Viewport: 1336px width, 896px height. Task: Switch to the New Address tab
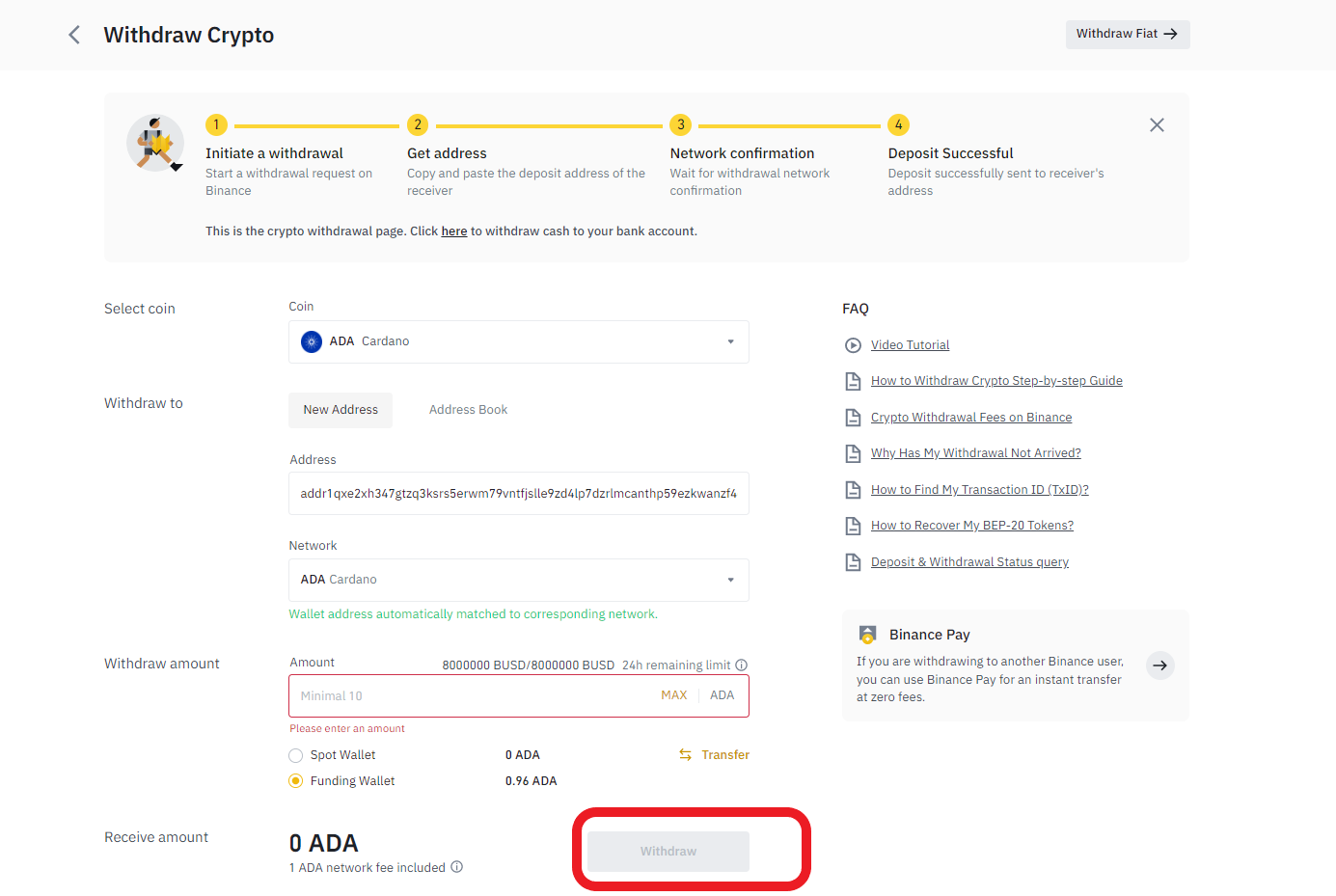tap(341, 410)
